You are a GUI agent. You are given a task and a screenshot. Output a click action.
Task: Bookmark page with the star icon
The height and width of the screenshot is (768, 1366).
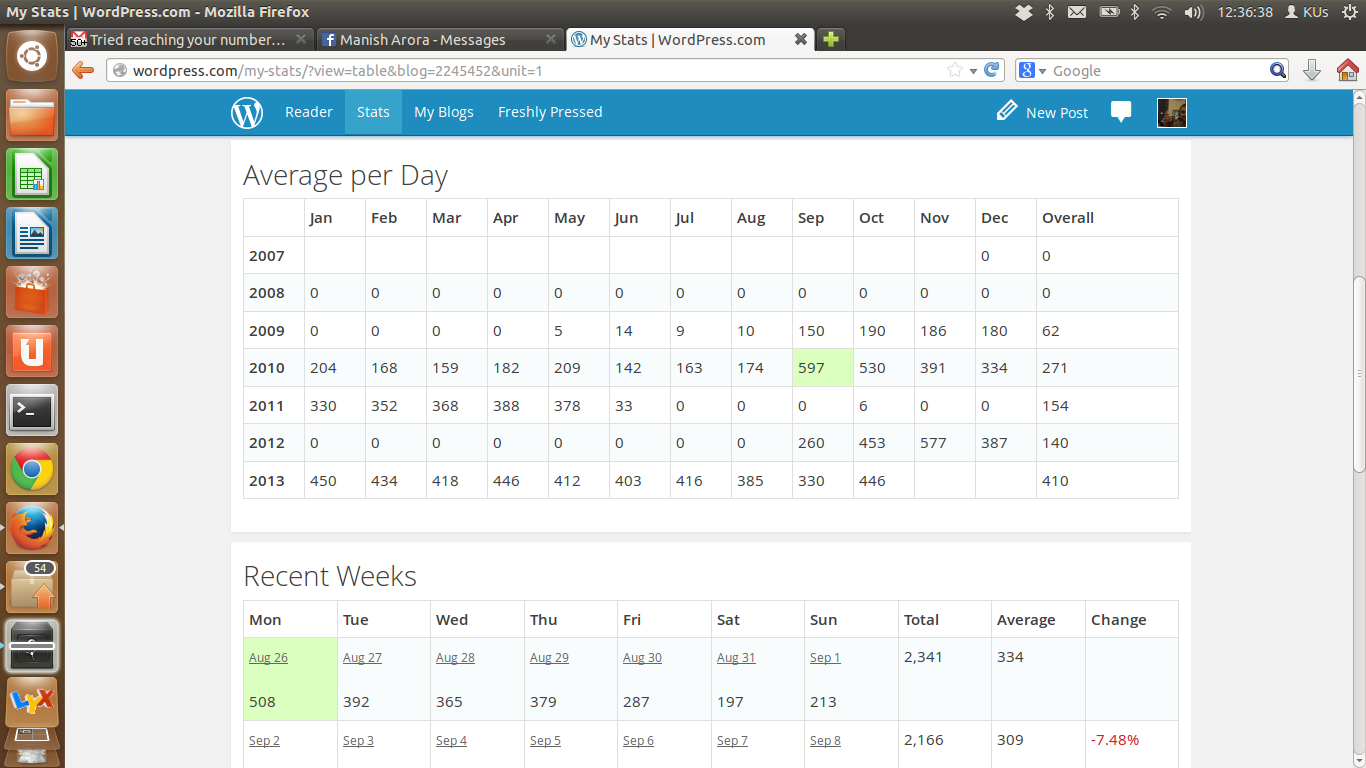pos(955,70)
